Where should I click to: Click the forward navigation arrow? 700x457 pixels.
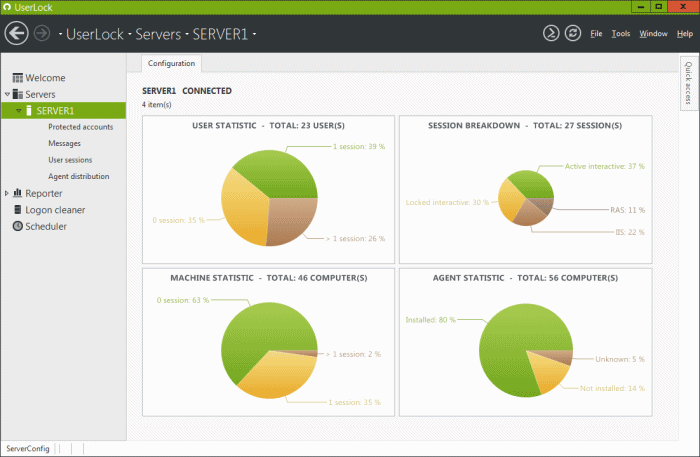click(x=42, y=33)
